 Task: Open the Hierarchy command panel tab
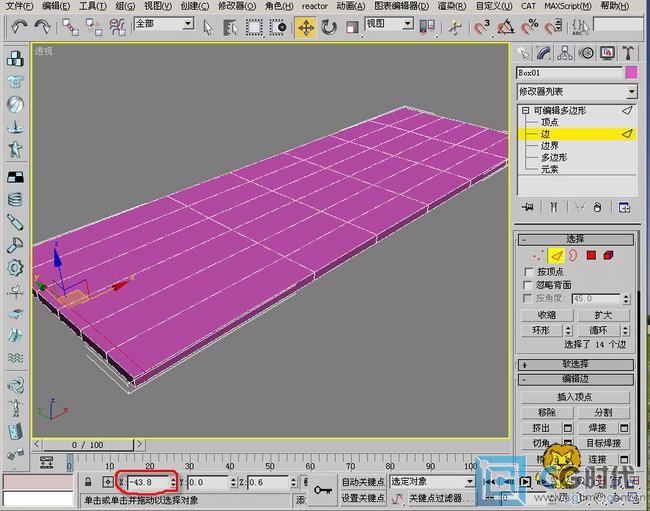pyautogui.click(x=565, y=53)
